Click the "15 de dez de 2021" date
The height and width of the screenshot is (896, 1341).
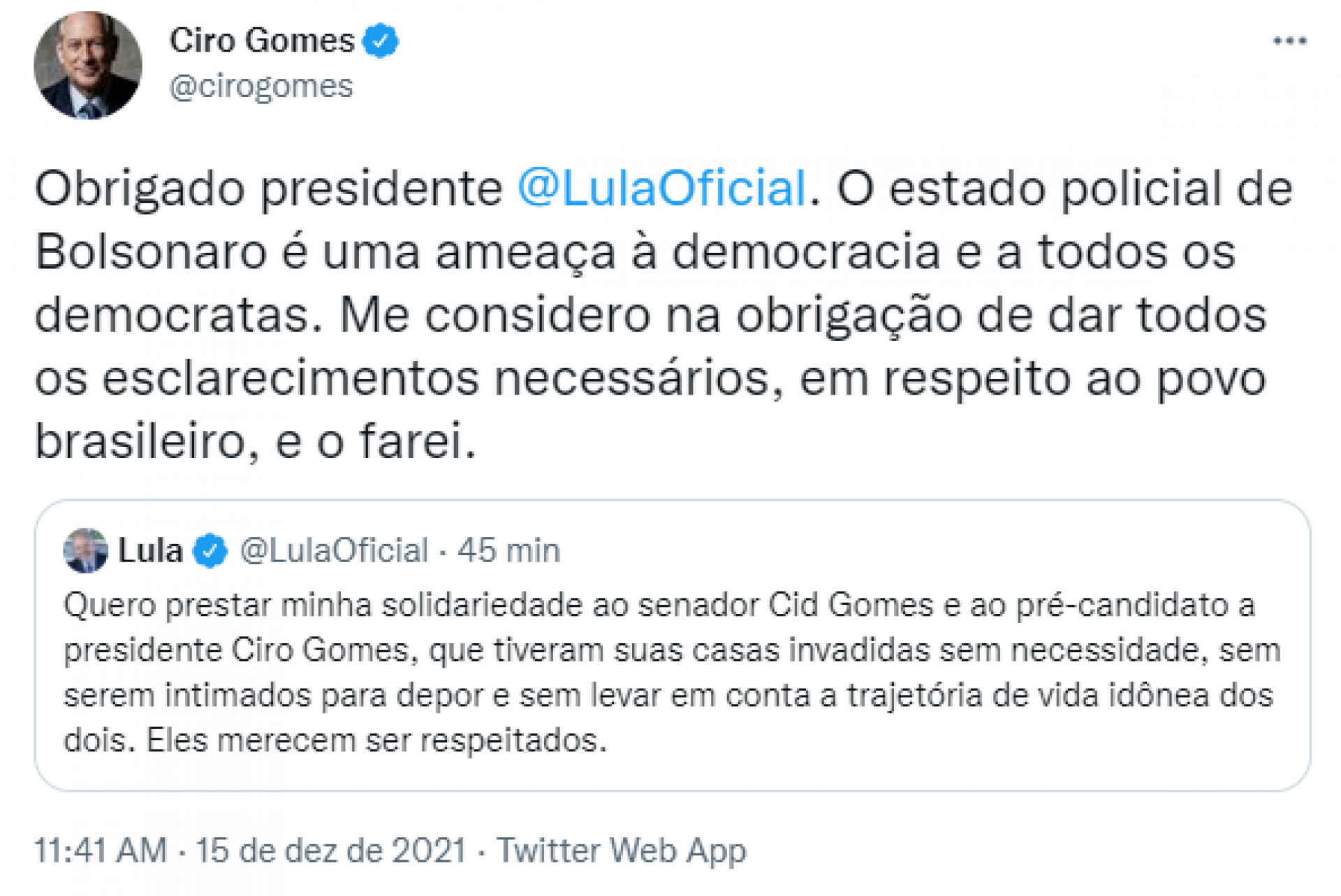pos(330,851)
